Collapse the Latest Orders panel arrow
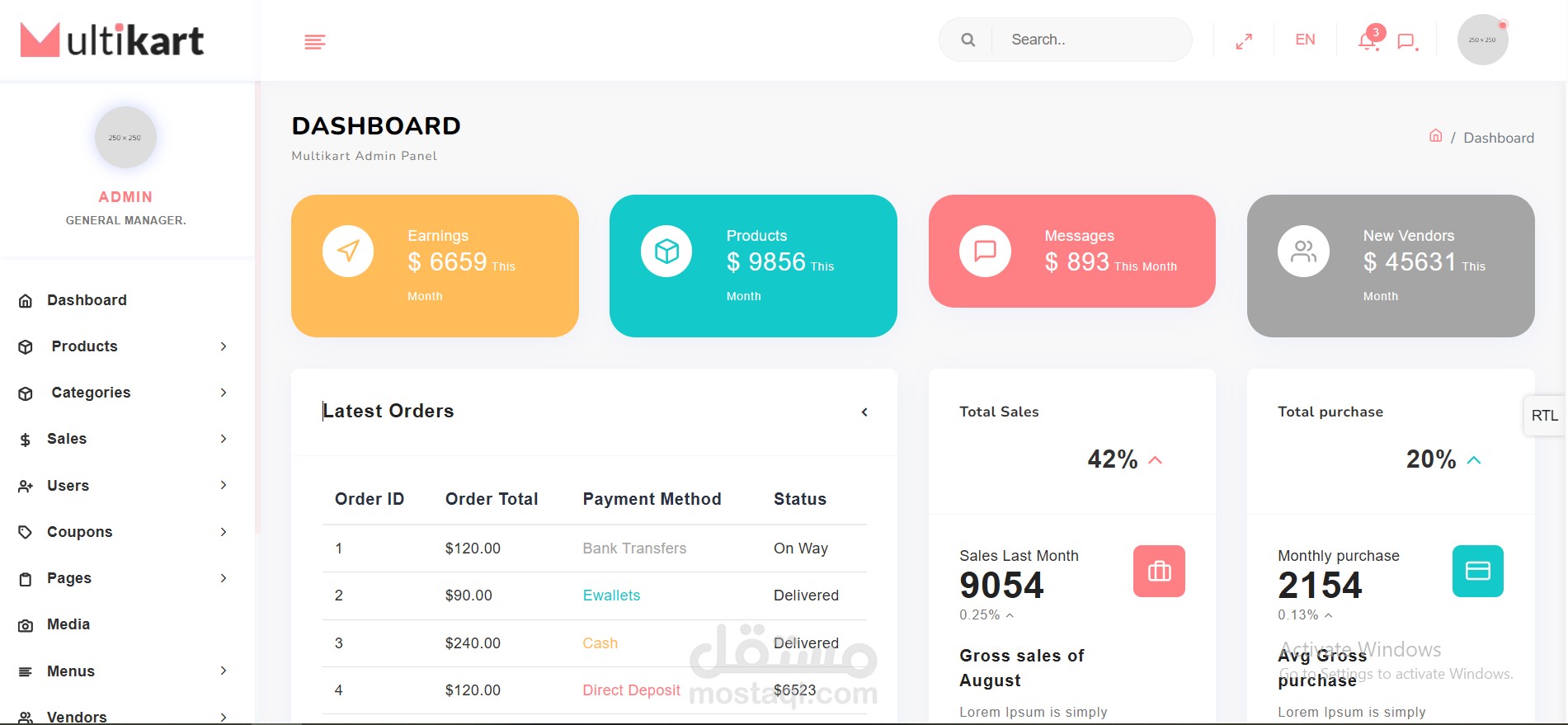Viewport: 1568px width, 725px height. tap(864, 412)
